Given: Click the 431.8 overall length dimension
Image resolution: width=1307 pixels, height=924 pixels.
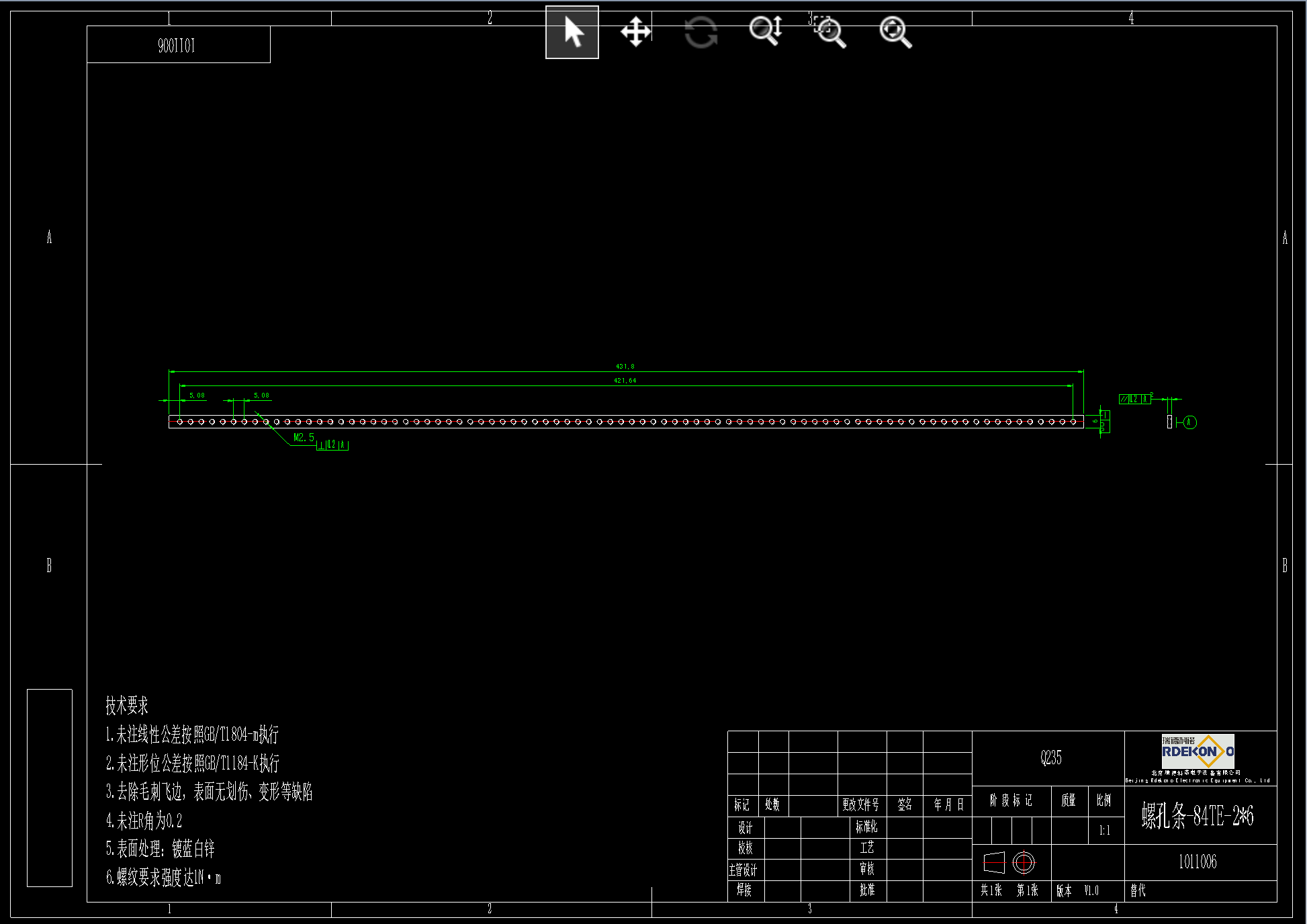Looking at the screenshot, I should [625, 367].
